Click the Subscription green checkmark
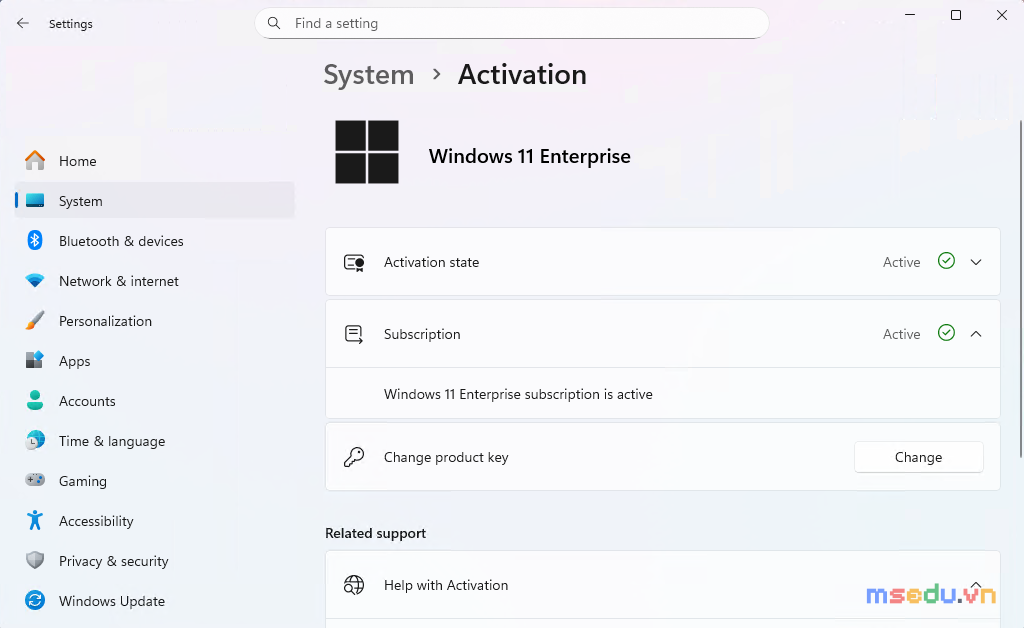The height and width of the screenshot is (628, 1024). (946, 333)
